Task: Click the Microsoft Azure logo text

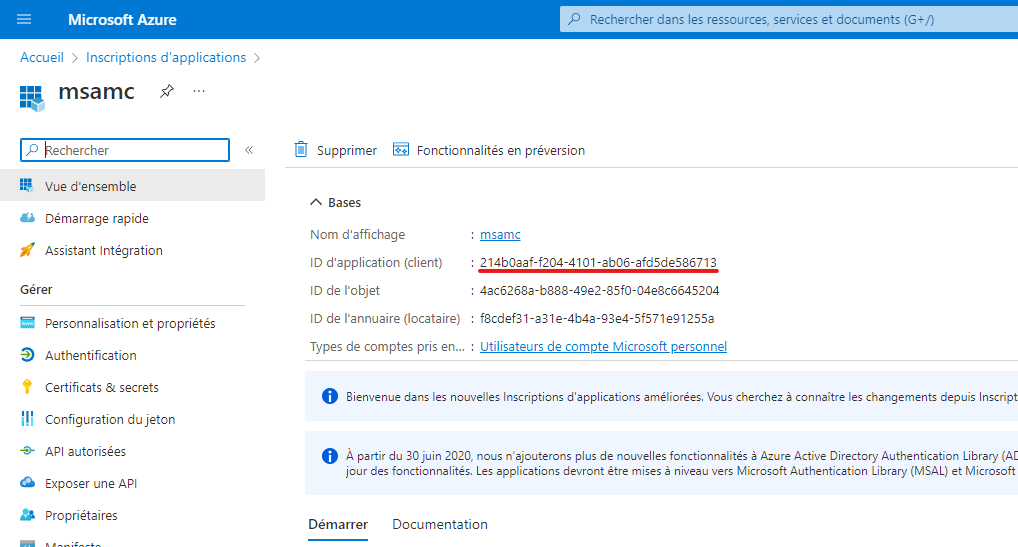Action: coord(122,19)
